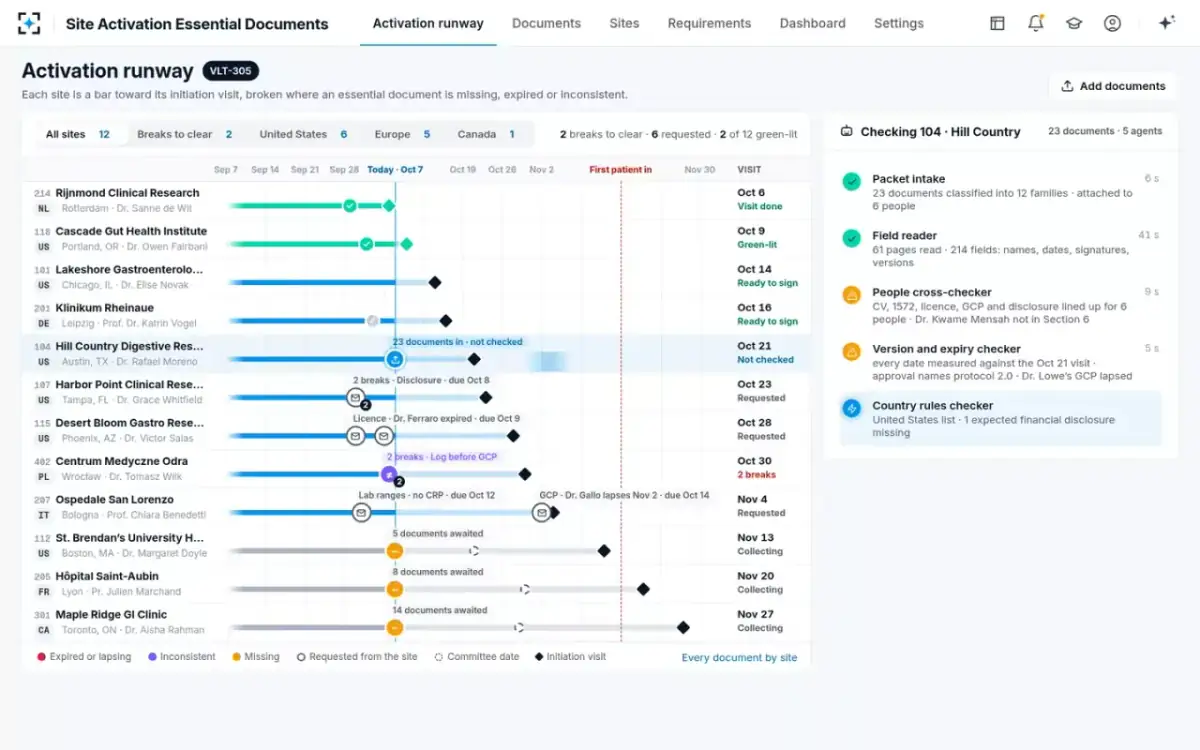
Task: Click the envelope request marker on Harbor Point's bar
Action: (x=355, y=398)
